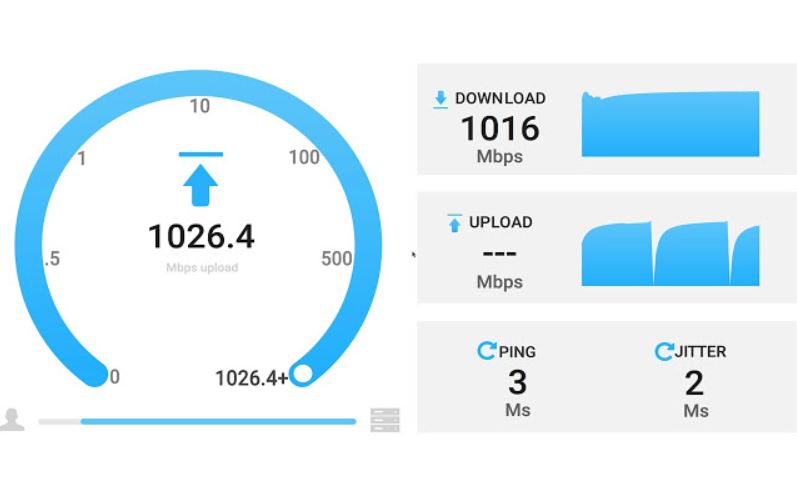797x492 pixels.
Task: Click the download speed graph thumbnail
Action: coord(670,124)
